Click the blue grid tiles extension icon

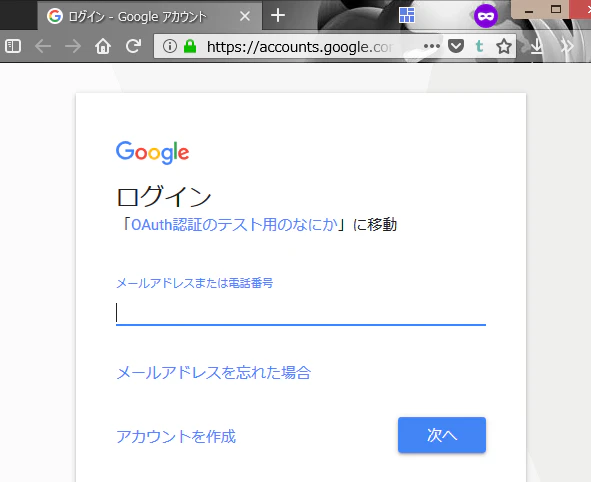(407, 15)
